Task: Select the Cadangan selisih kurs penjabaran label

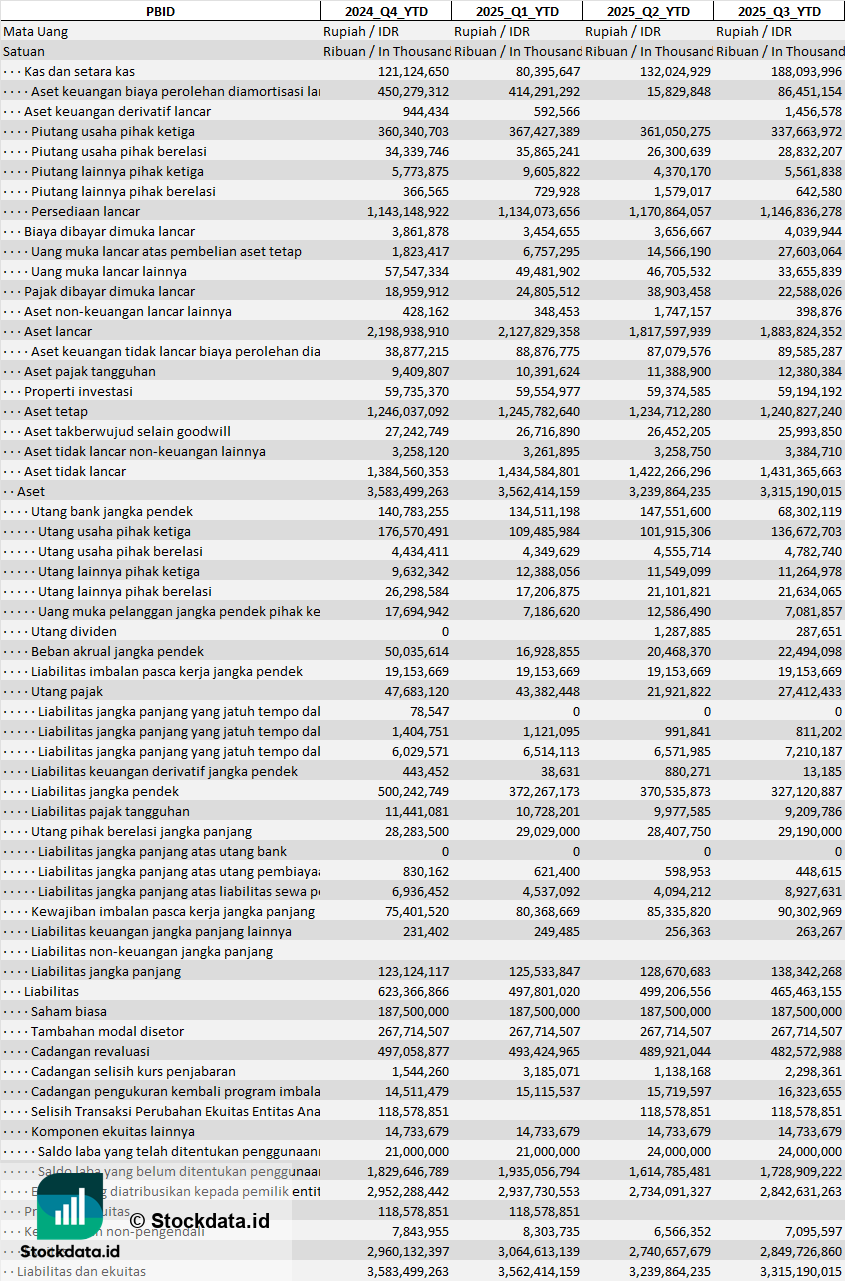Action: tap(133, 1071)
